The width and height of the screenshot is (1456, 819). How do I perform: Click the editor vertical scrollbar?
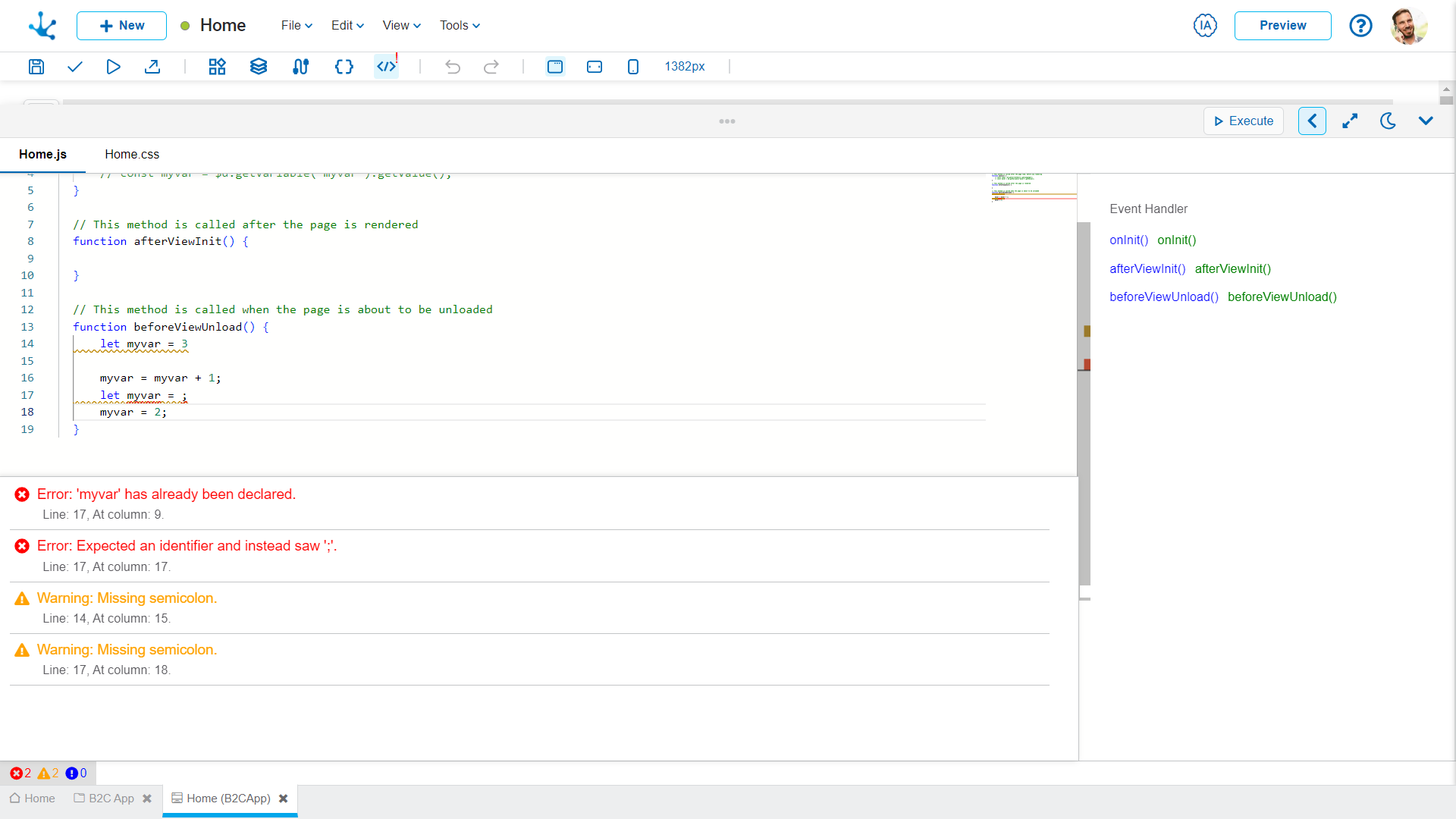point(1084,455)
